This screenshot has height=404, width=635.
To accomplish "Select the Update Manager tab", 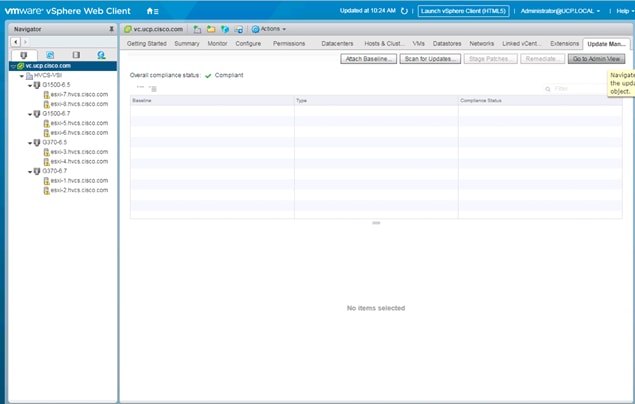I will click(x=606, y=44).
